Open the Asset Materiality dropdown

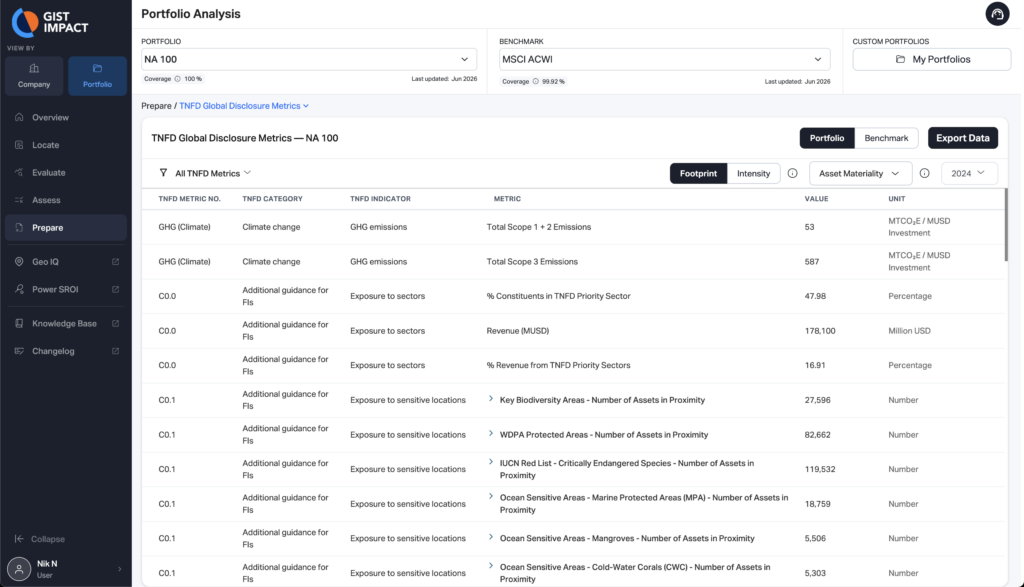point(860,173)
